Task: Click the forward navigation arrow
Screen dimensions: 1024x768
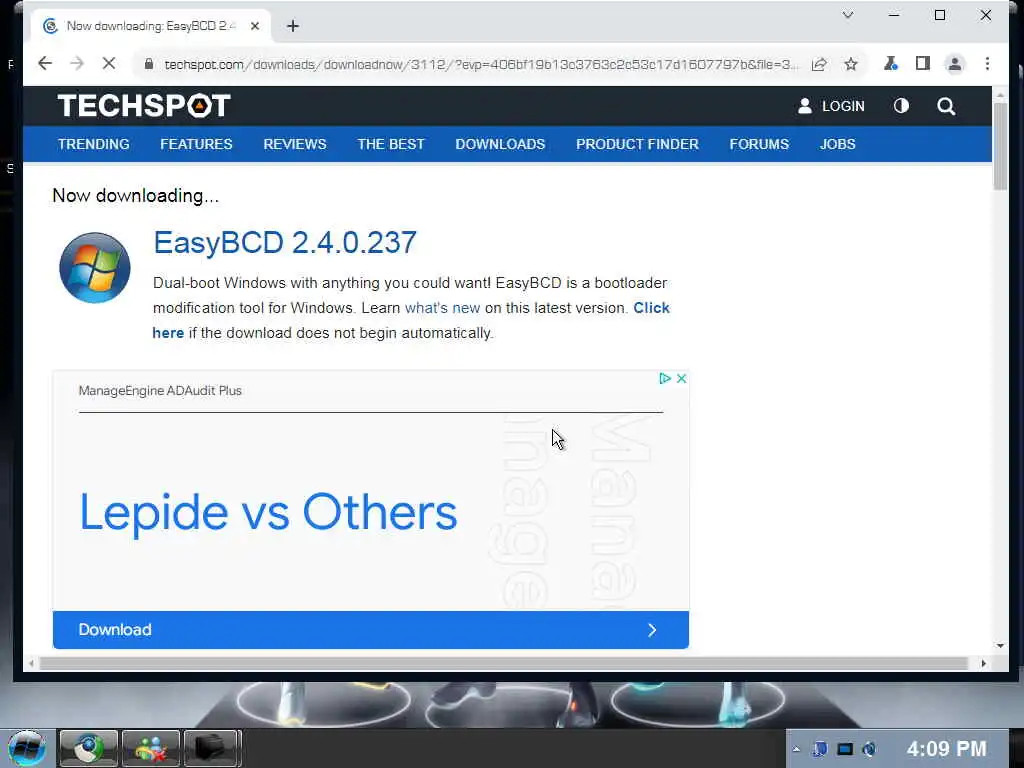Action: click(77, 63)
